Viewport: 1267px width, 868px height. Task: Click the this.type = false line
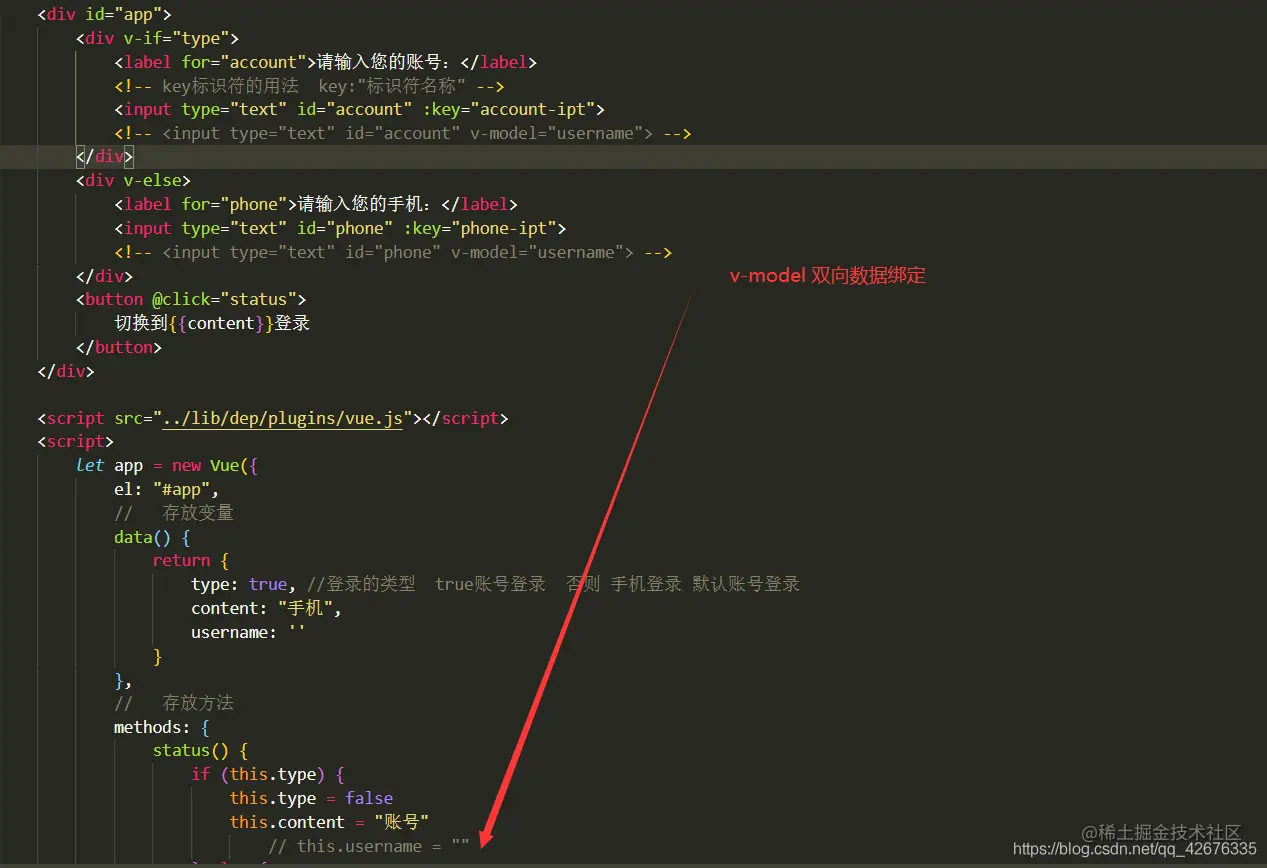coord(311,798)
